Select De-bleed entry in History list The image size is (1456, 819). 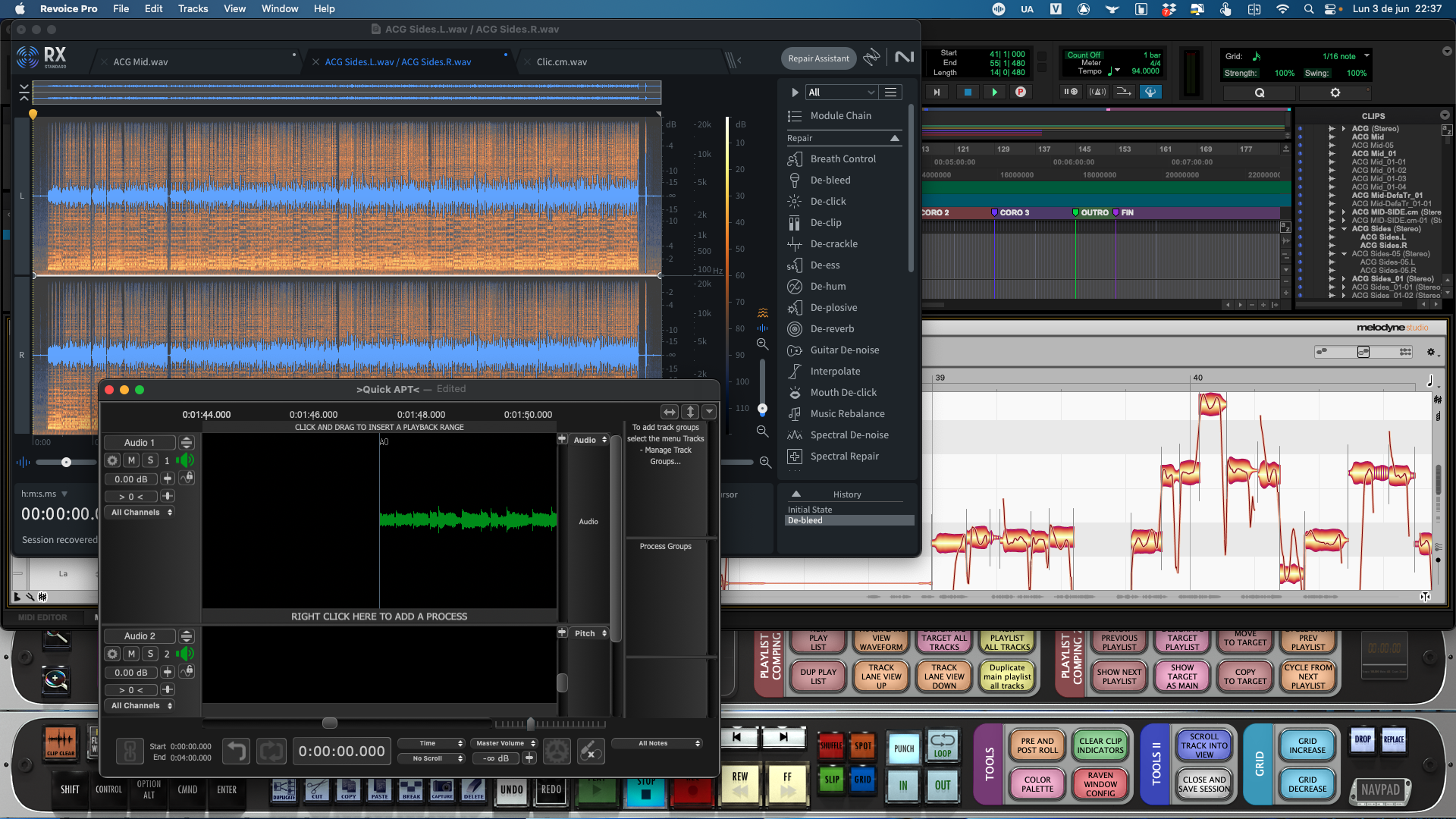tap(805, 521)
